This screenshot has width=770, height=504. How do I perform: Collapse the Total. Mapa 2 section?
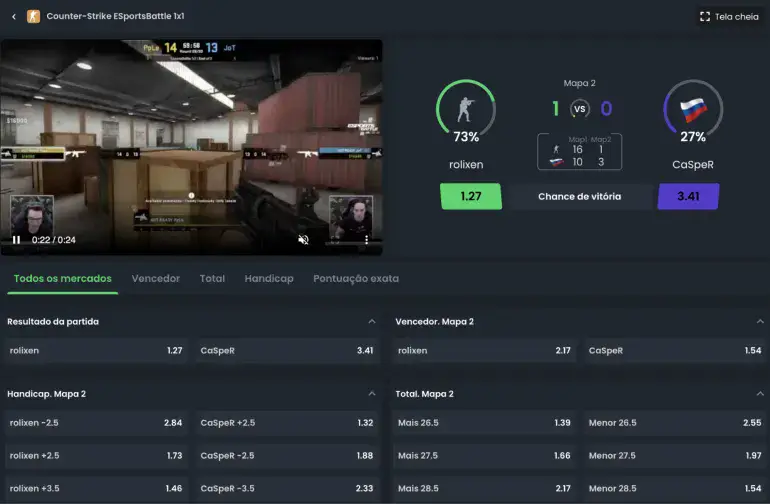coord(760,394)
